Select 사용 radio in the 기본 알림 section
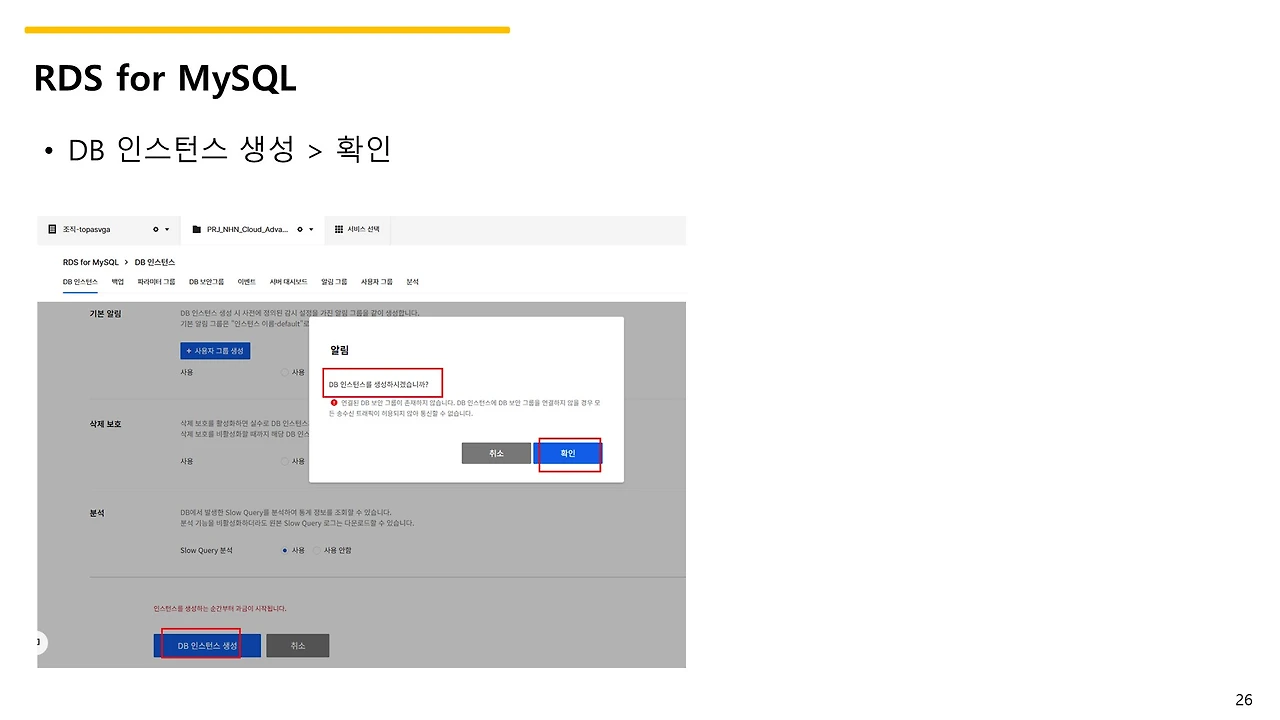Viewport: 1280px width, 720px height. coord(285,372)
